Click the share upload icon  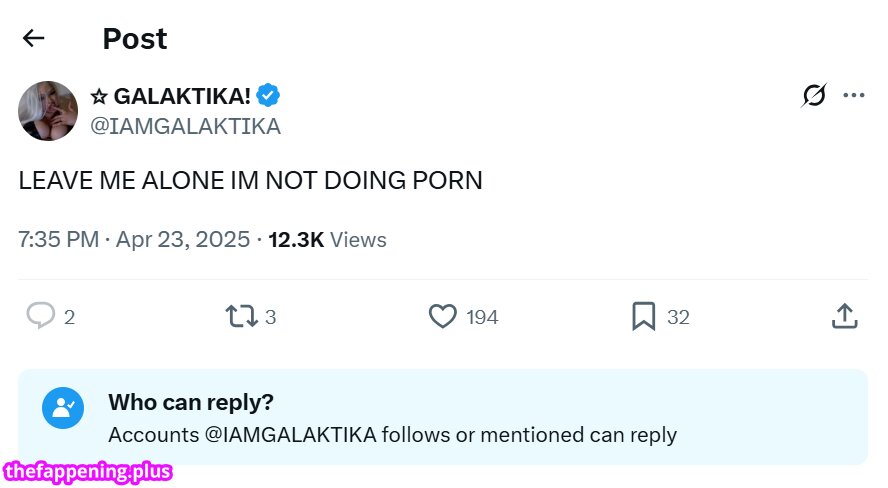[x=844, y=317]
